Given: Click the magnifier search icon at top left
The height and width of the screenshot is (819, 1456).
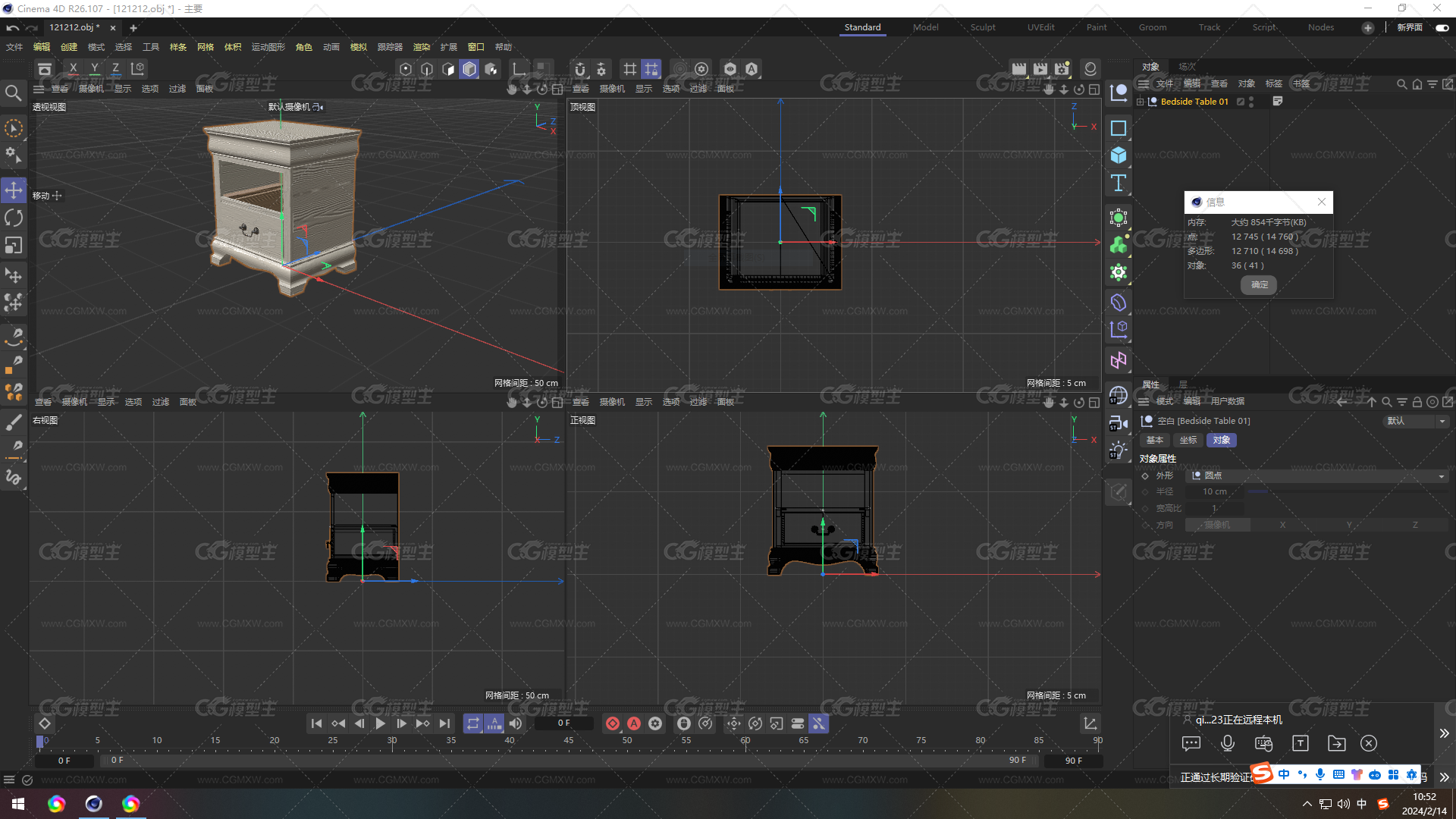Looking at the screenshot, I should pos(13,93).
